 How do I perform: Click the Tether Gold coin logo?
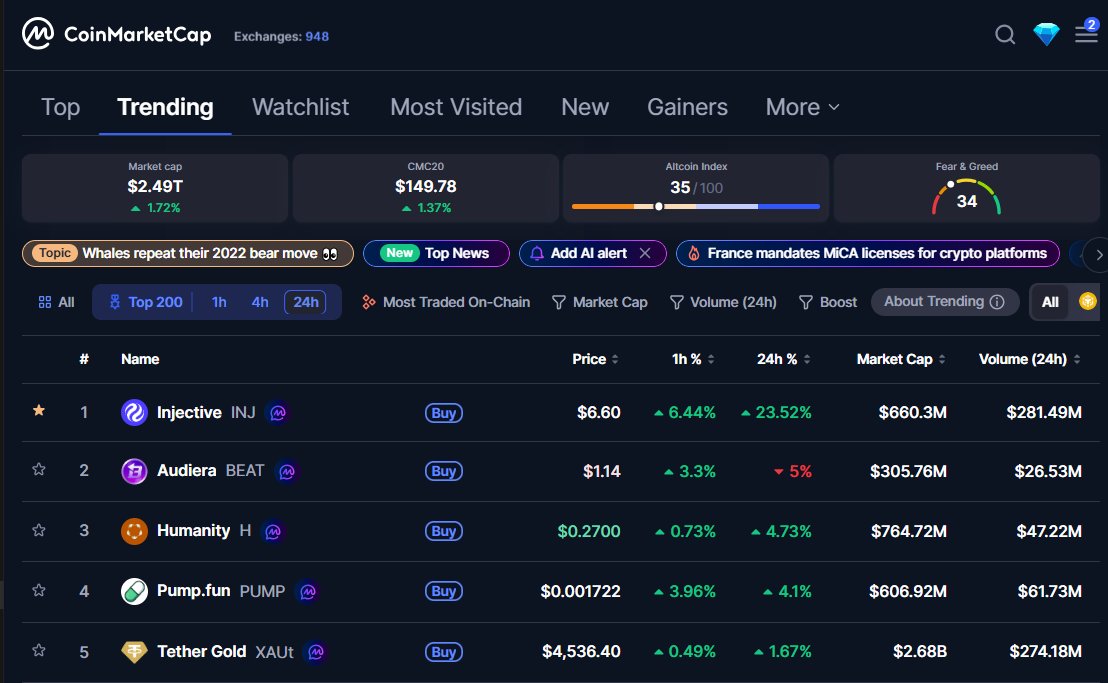pos(134,651)
